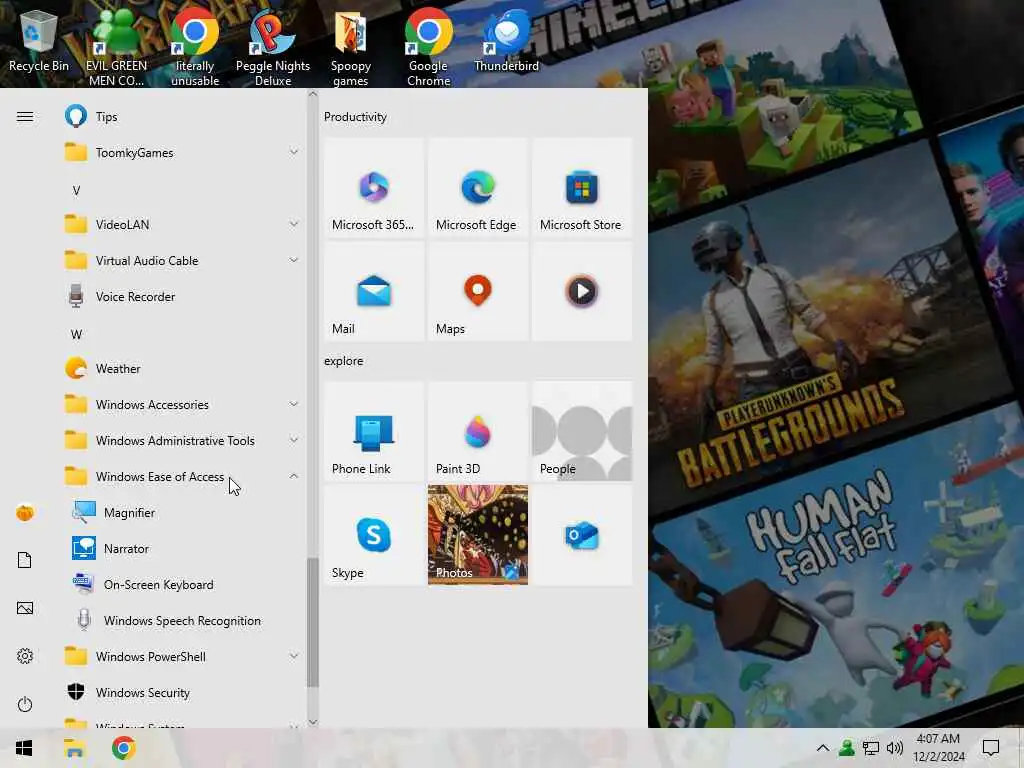Screen dimensions: 1024x768
Task: Open the Outlook tile
Action: click(x=581, y=536)
